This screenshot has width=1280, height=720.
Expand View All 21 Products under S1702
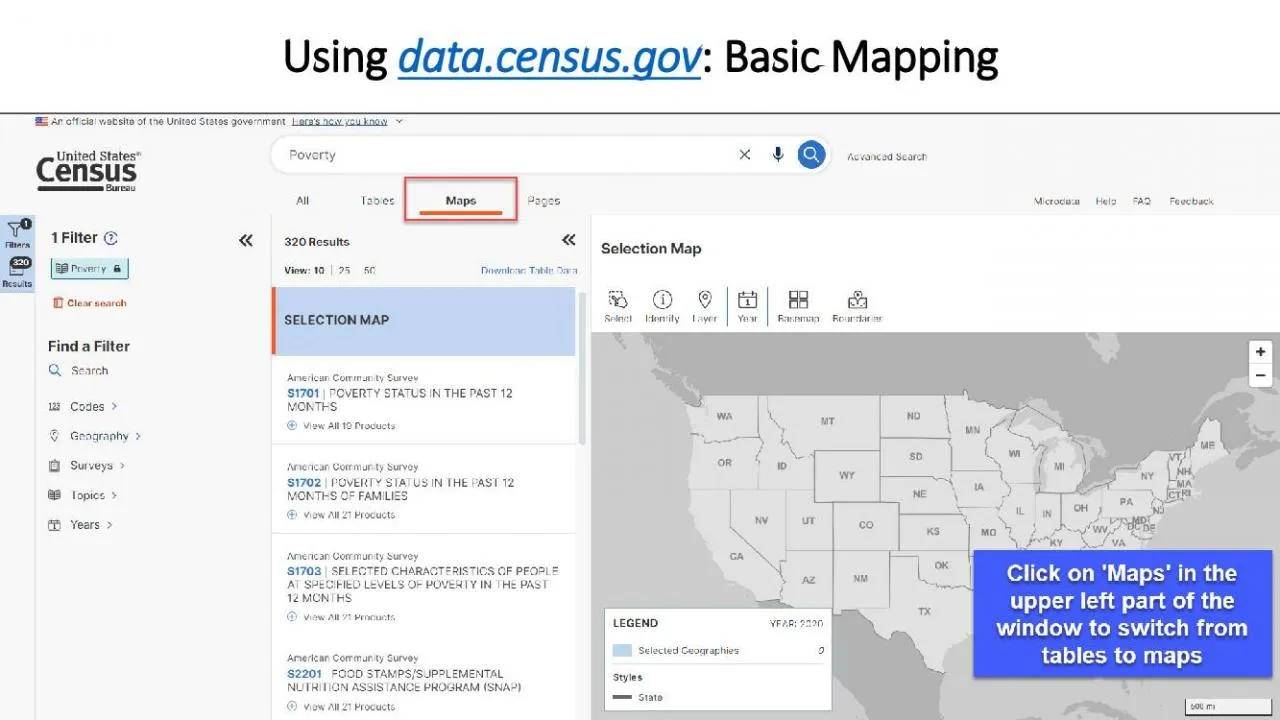(x=341, y=515)
